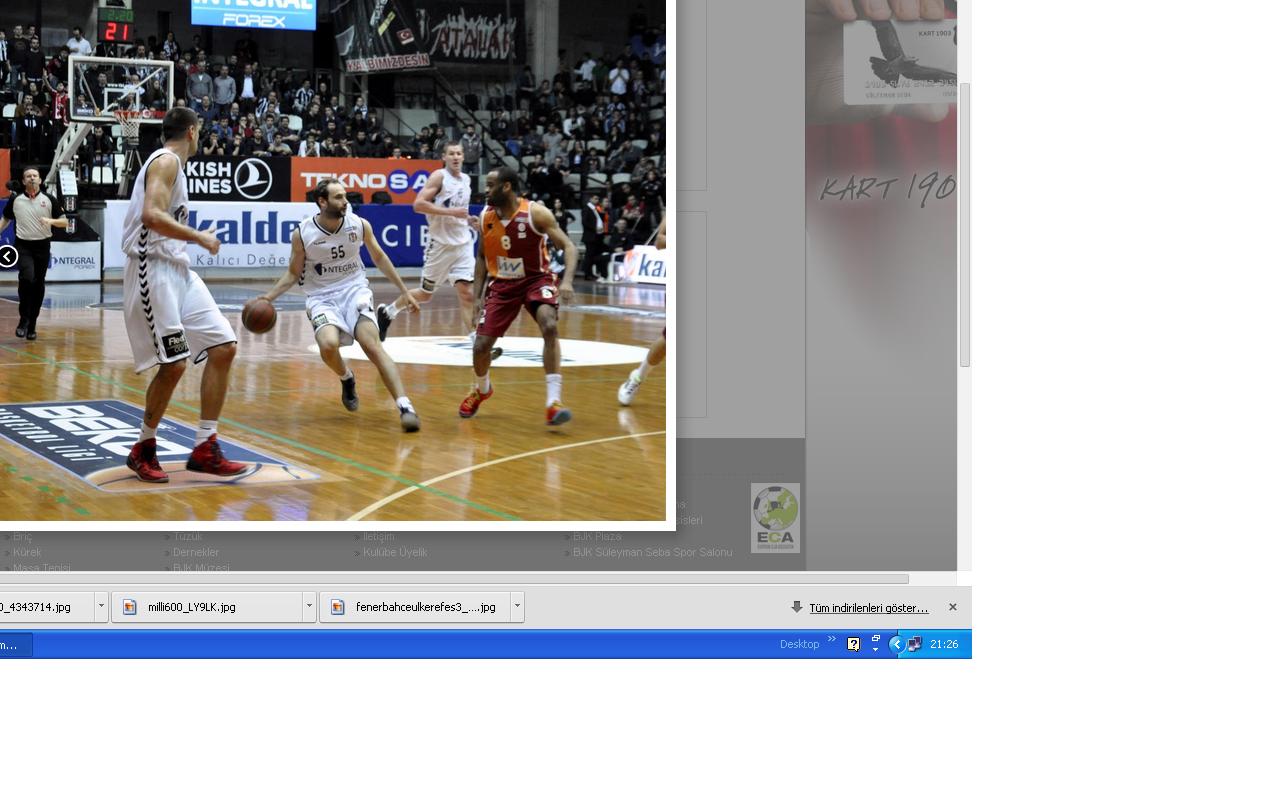Open the milli600_LY9LK.jpg downloaded file
1280x800 pixels.
192,607
